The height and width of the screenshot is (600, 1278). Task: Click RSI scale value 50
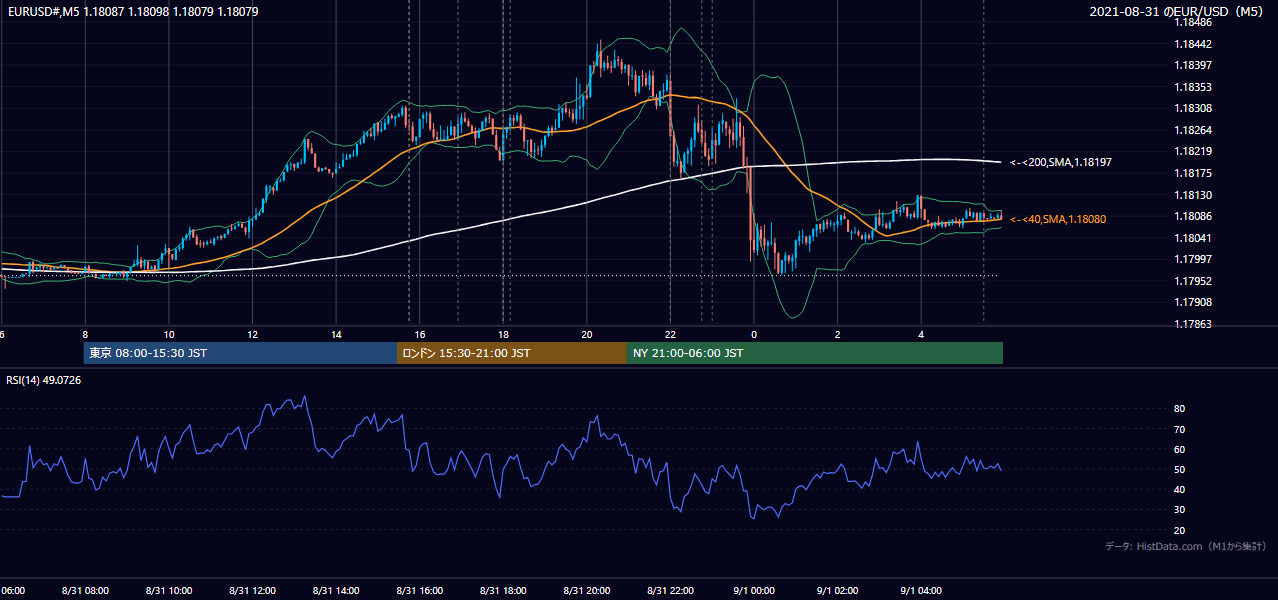tap(1180, 469)
